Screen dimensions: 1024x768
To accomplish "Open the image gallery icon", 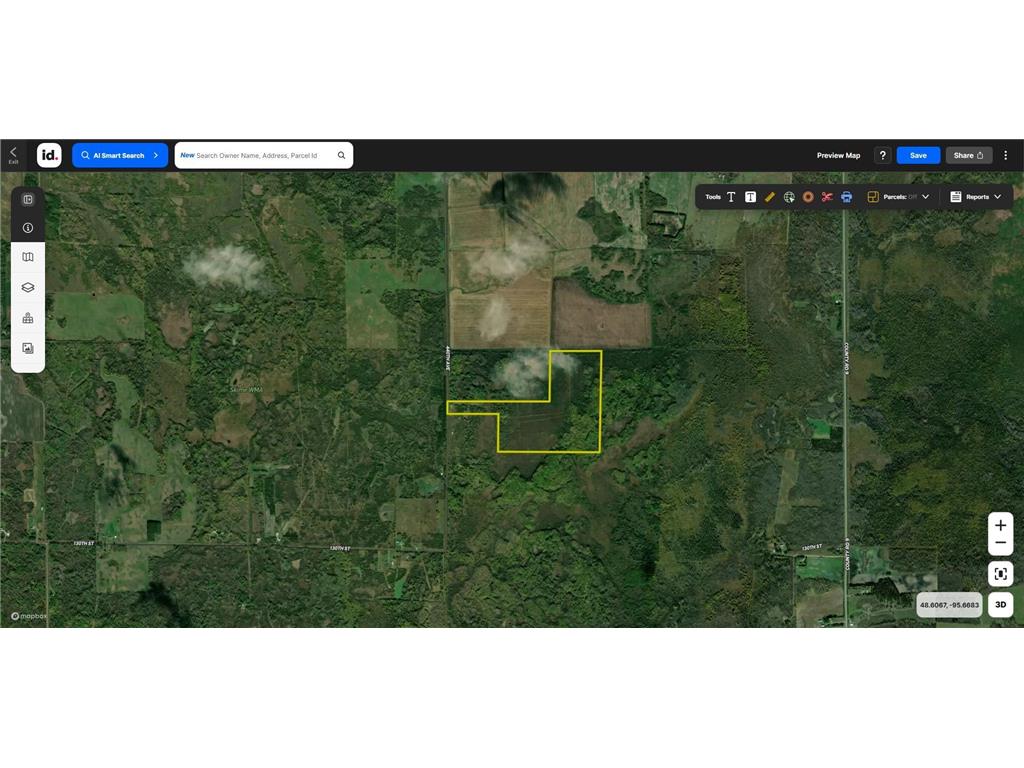I will (x=28, y=348).
